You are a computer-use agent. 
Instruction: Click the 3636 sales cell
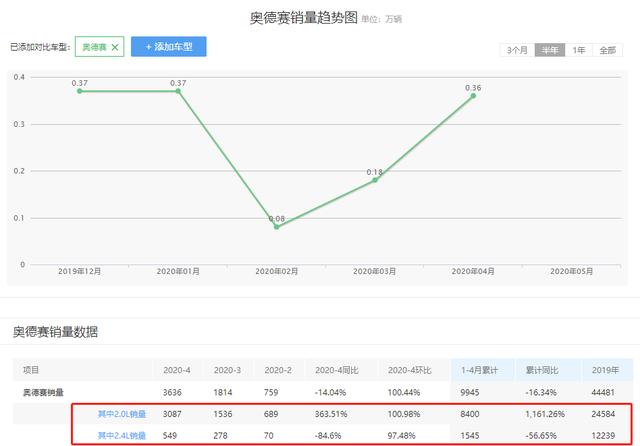(x=172, y=392)
